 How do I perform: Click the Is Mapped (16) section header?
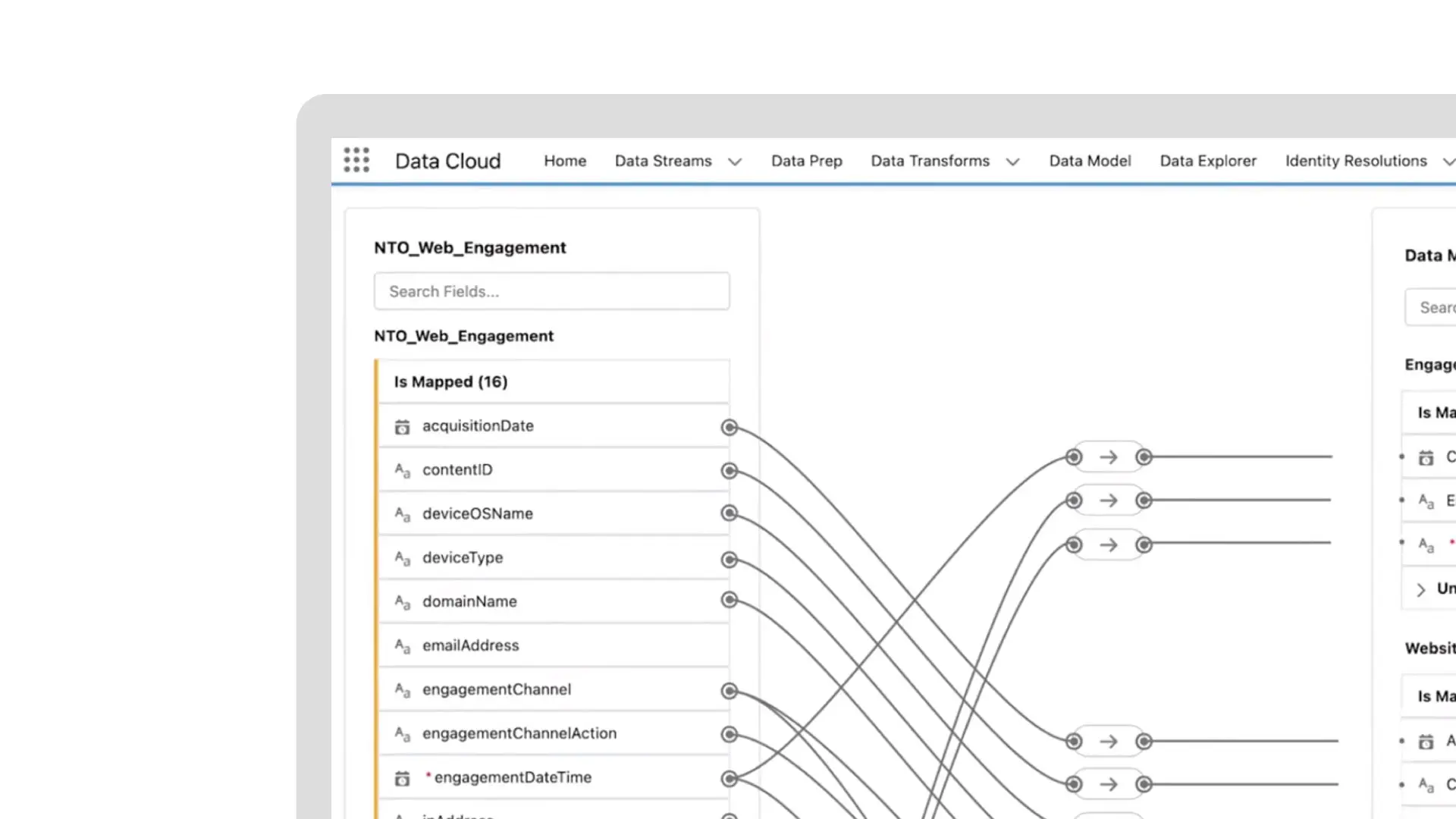point(554,381)
